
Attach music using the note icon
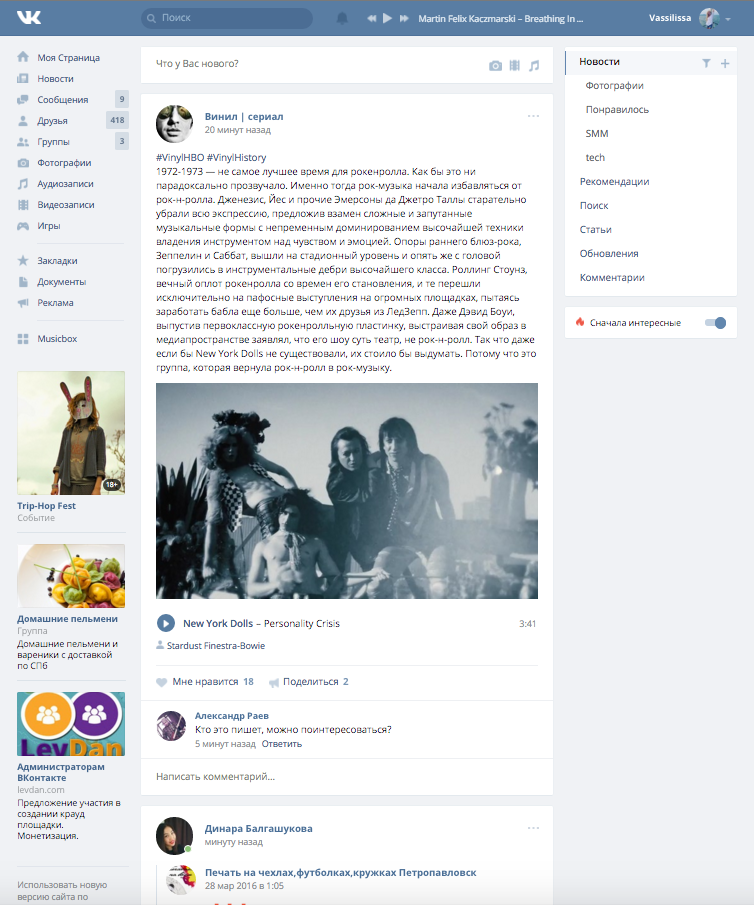click(x=534, y=66)
